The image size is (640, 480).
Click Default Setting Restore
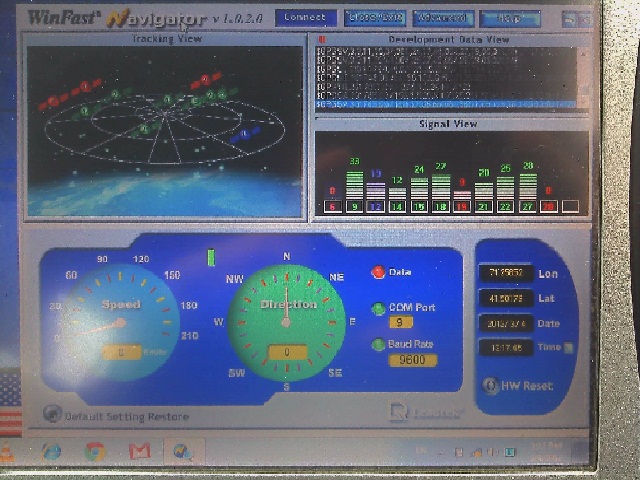(116, 416)
